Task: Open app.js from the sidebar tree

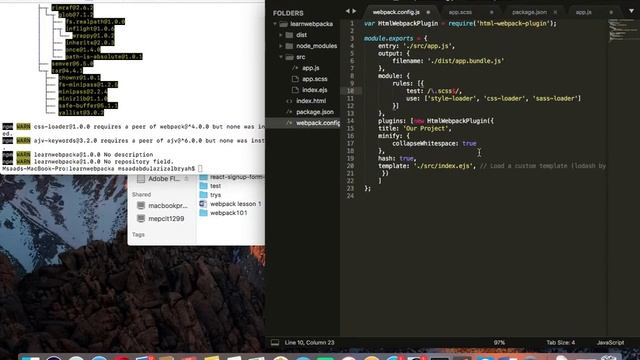Action: 311,68
